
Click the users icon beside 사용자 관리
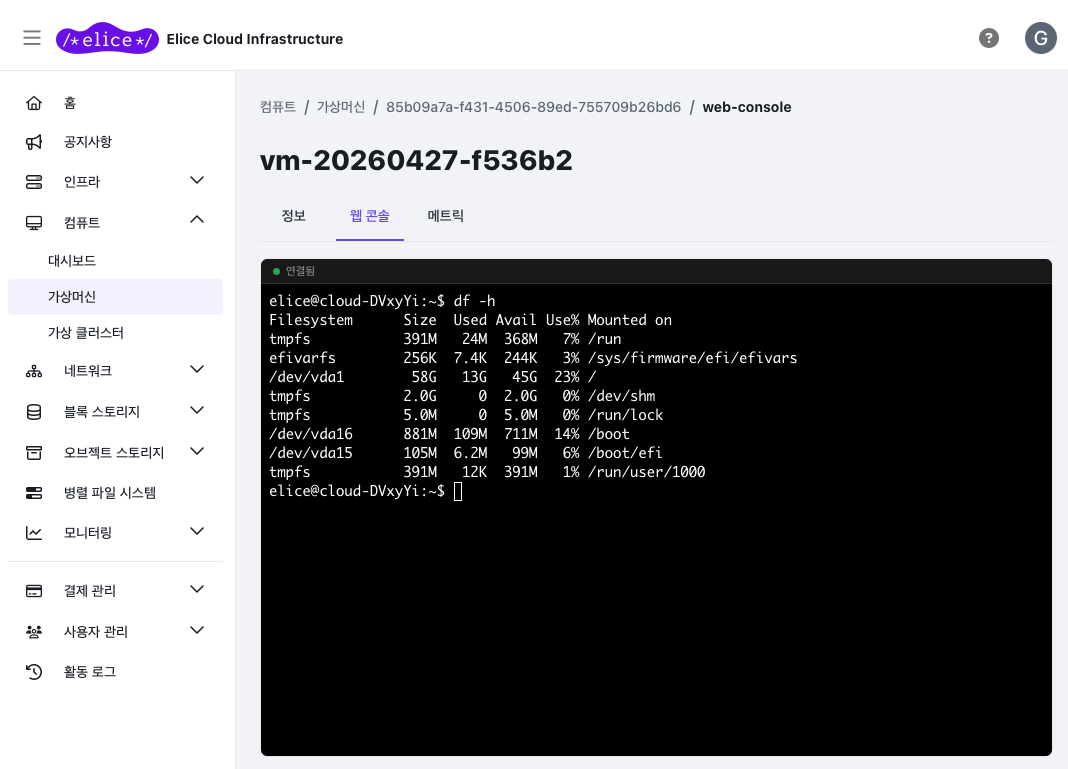[x=34, y=631]
